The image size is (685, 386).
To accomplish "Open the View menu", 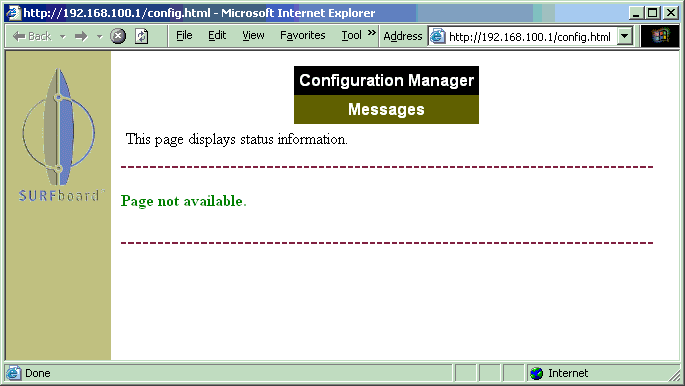I will pyautogui.click(x=253, y=35).
